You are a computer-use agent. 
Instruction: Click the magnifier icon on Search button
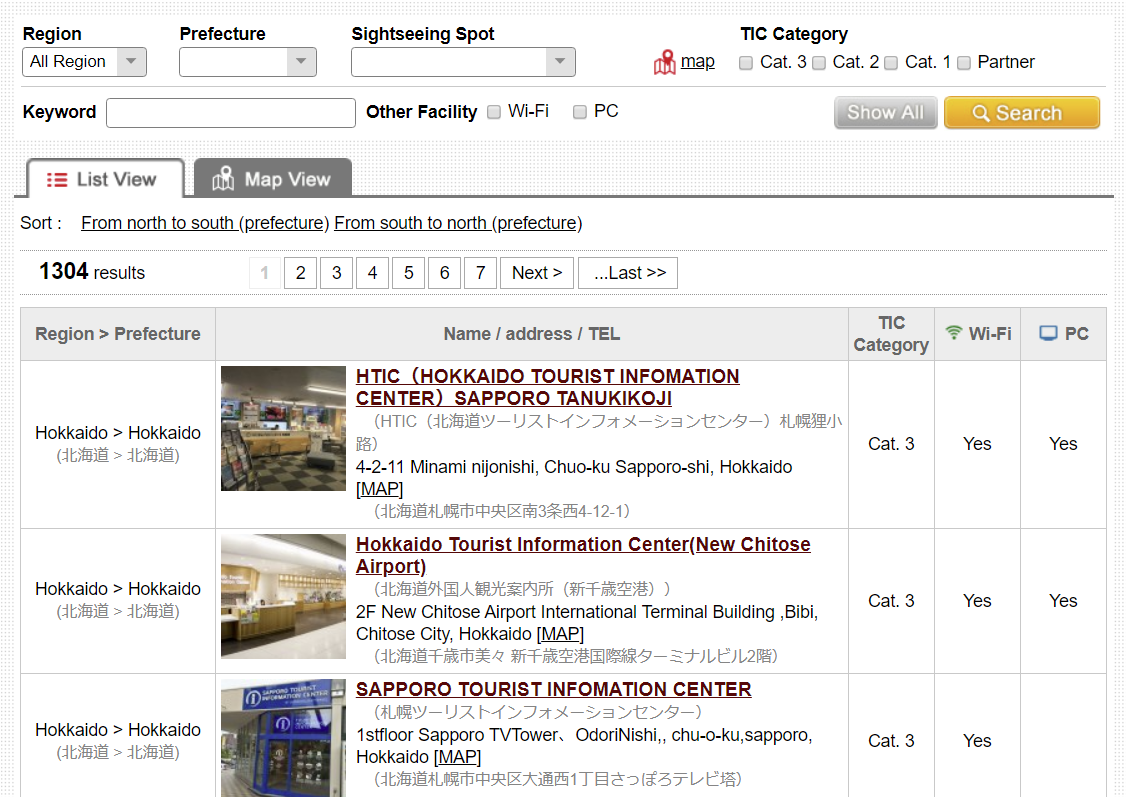point(980,113)
